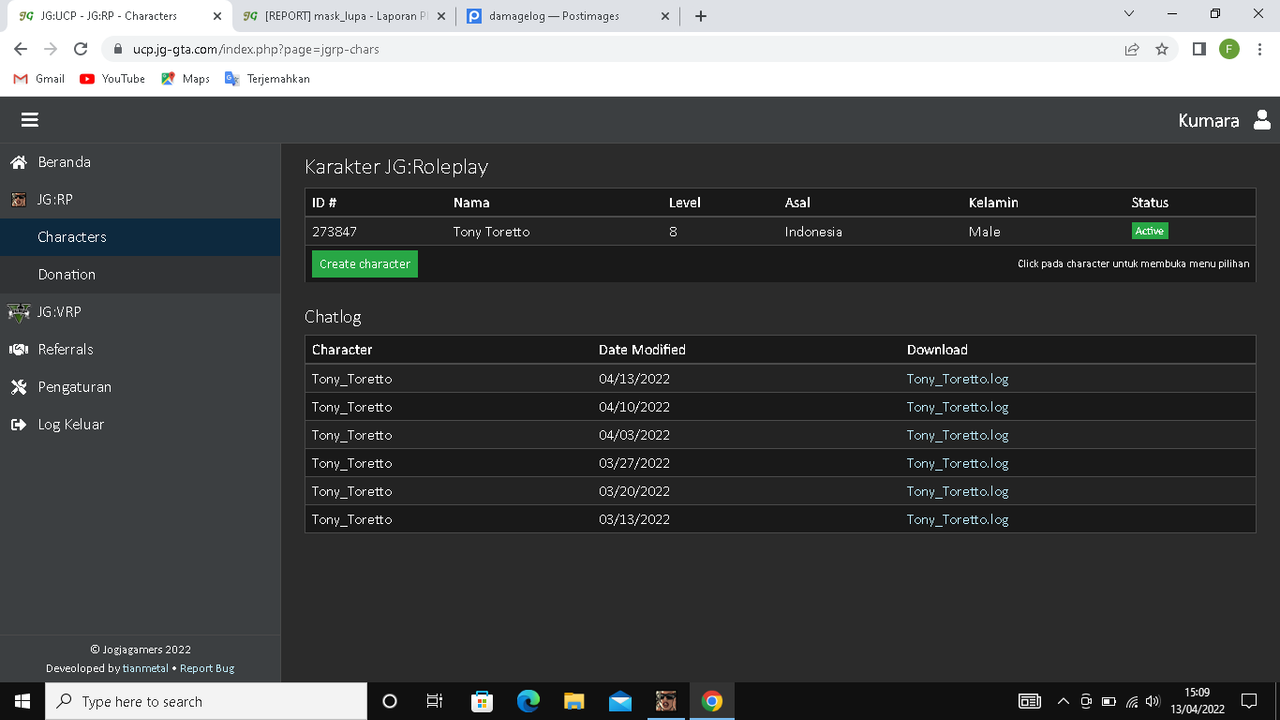
Task: Click the Pengaturan tools icon
Action: (18, 387)
